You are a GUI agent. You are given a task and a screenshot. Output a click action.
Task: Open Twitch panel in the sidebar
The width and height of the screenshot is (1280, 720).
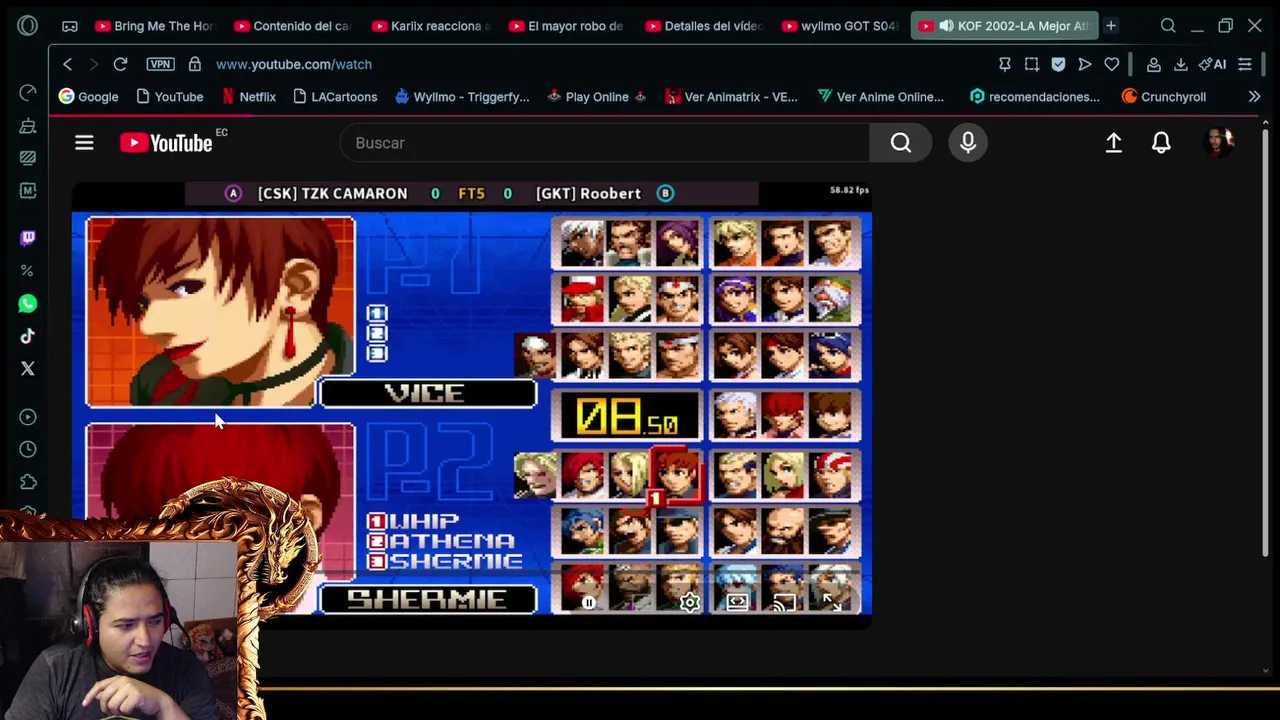click(x=28, y=238)
